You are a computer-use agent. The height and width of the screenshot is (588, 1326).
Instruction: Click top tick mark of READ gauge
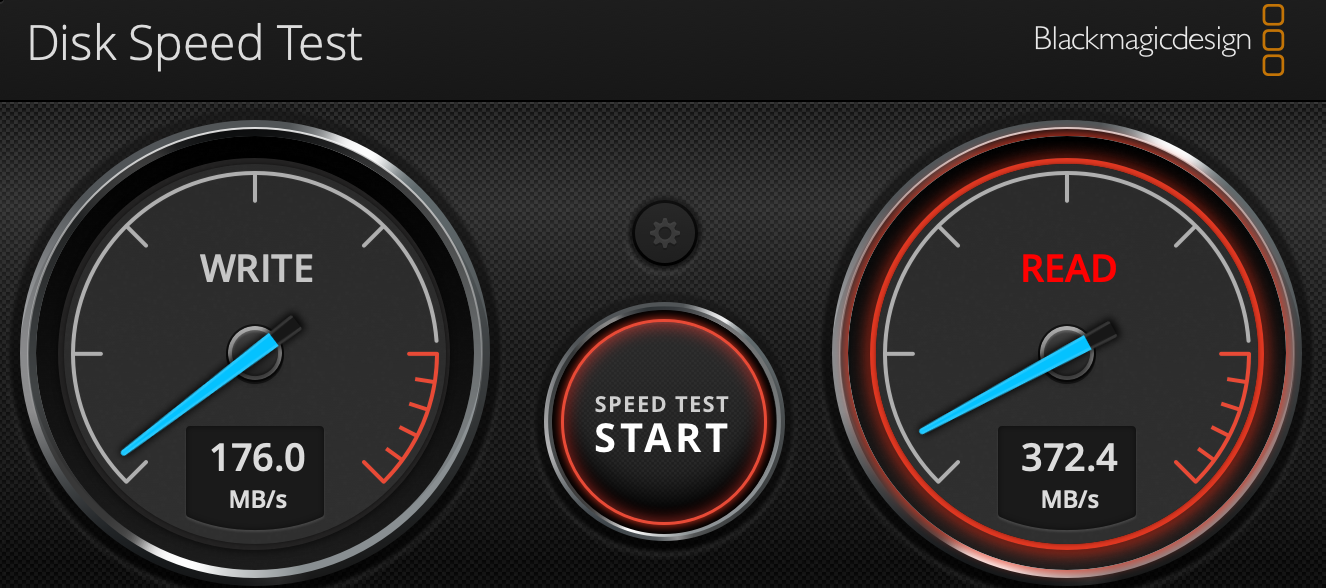point(1068,186)
